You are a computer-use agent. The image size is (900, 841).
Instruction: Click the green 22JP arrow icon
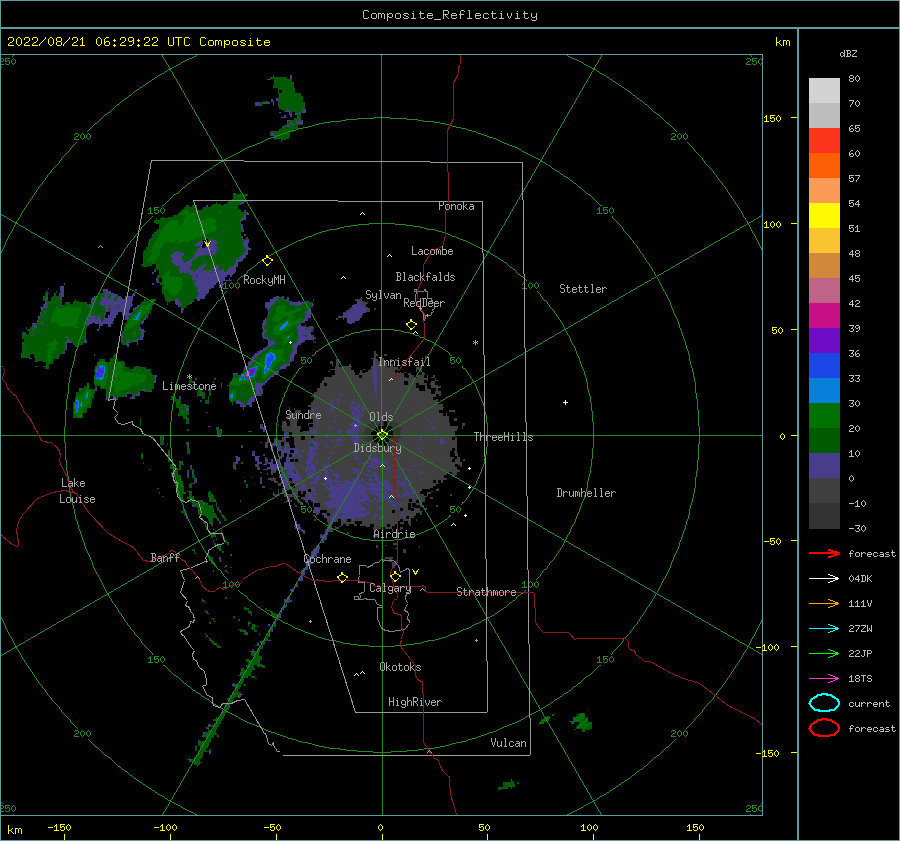(x=824, y=653)
